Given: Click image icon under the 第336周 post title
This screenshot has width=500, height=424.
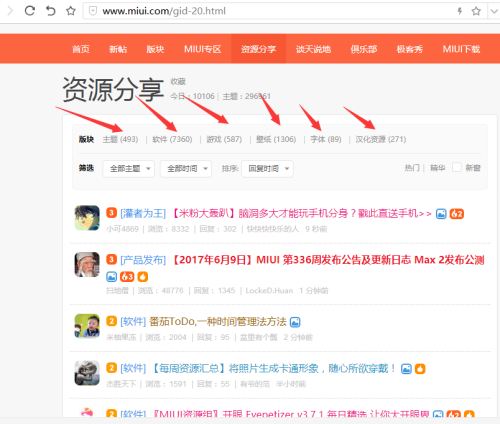Looking at the screenshot, I should [x=112, y=277].
